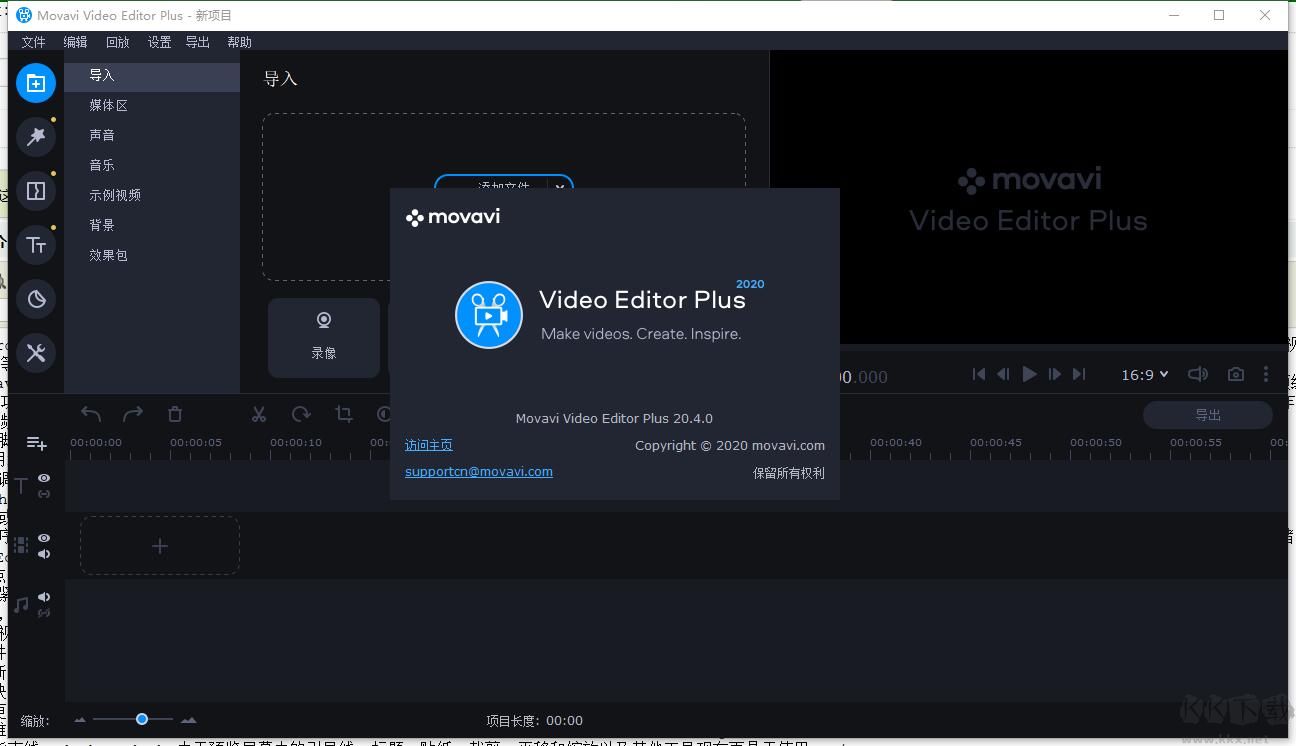Delete clip with trash icon
The width and height of the screenshot is (1296, 746).
coord(175,414)
